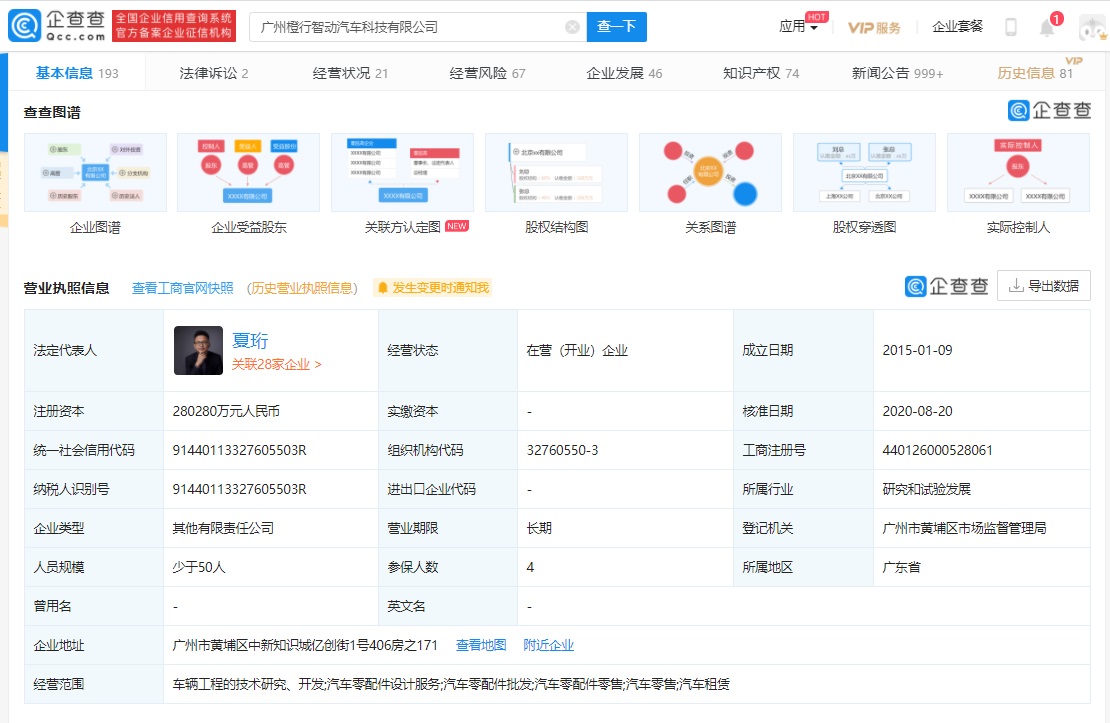Image resolution: width=1110 pixels, height=723 pixels.
Task: Open 查看工商官网快照 link
Action: (x=183, y=288)
